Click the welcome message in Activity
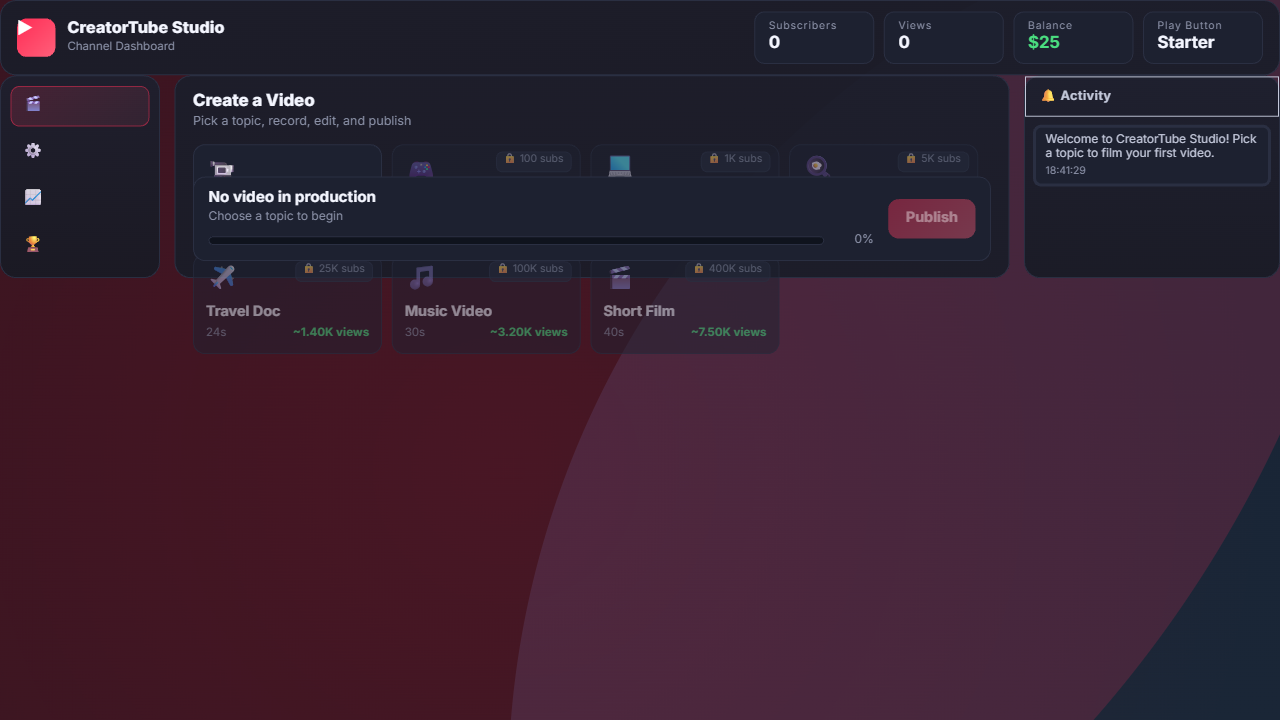The height and width of the screenshot is (720, 1280). [1151, 146]
